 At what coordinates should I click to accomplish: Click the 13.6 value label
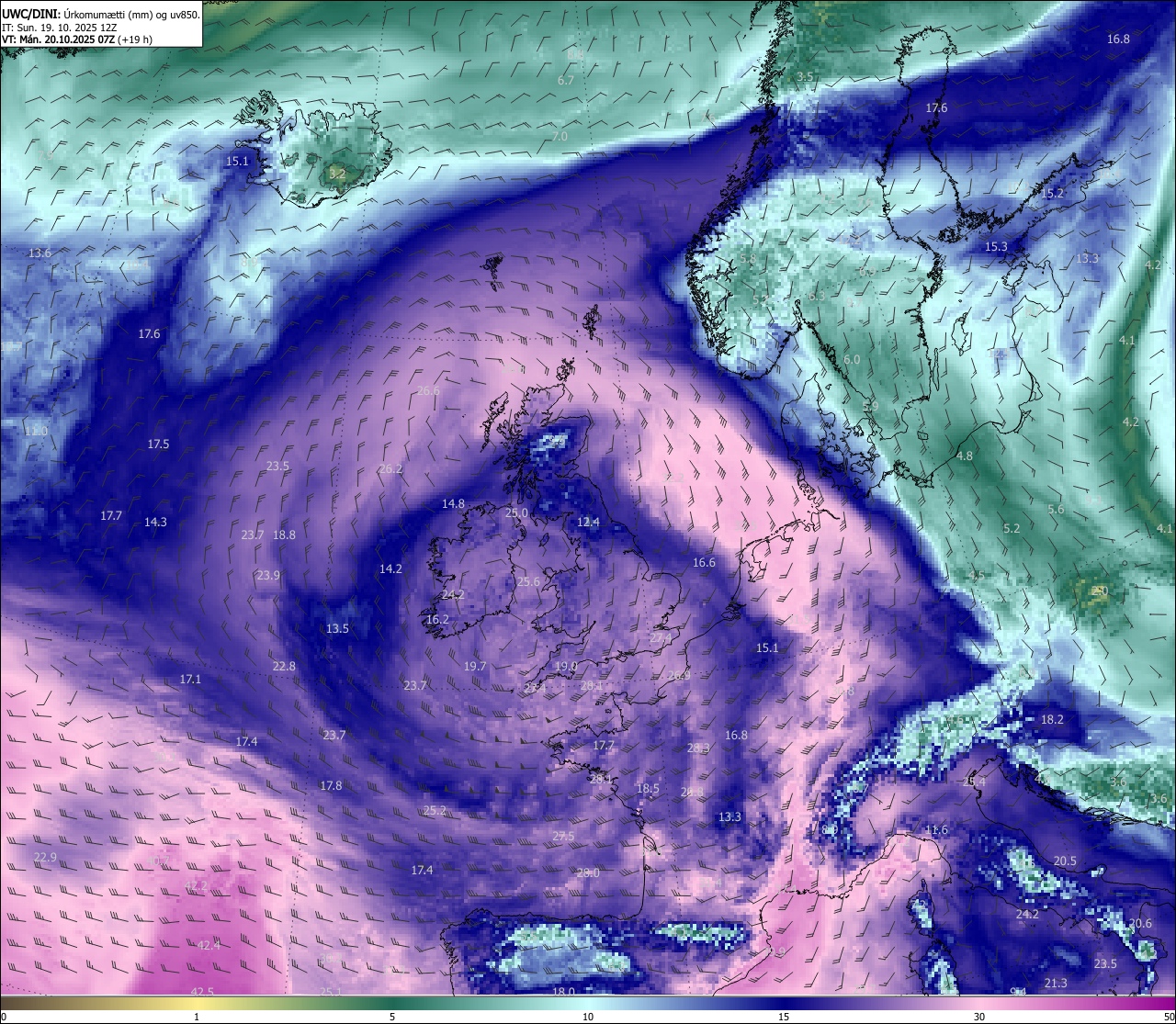click(40, 253)
